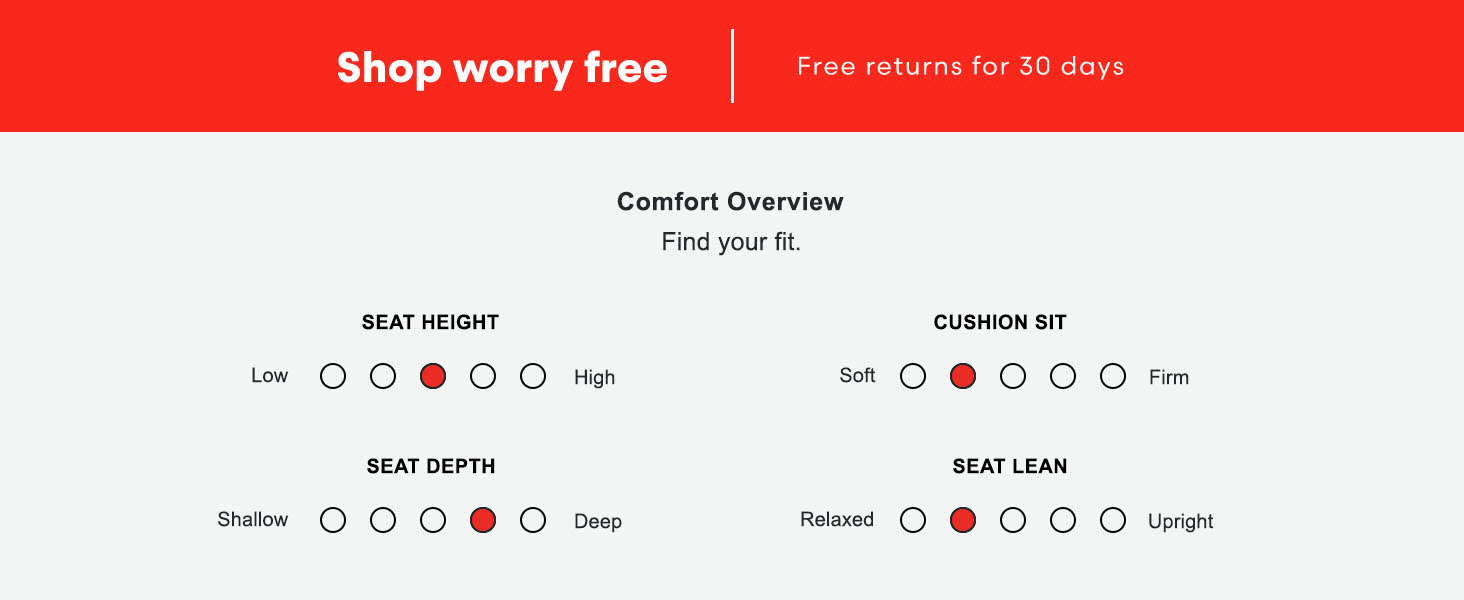Select the most relaxed Seat Lean circle
1464x600 pixels.
coord(913,520)
